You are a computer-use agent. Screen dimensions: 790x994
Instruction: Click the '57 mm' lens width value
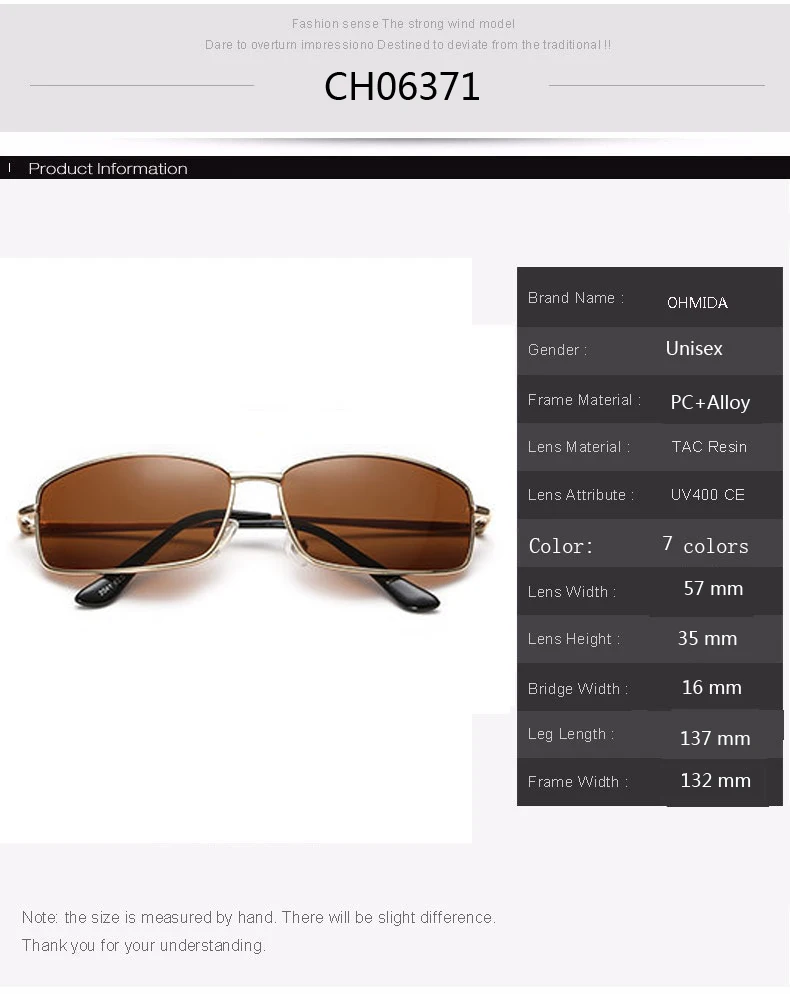tap(713, 589)
